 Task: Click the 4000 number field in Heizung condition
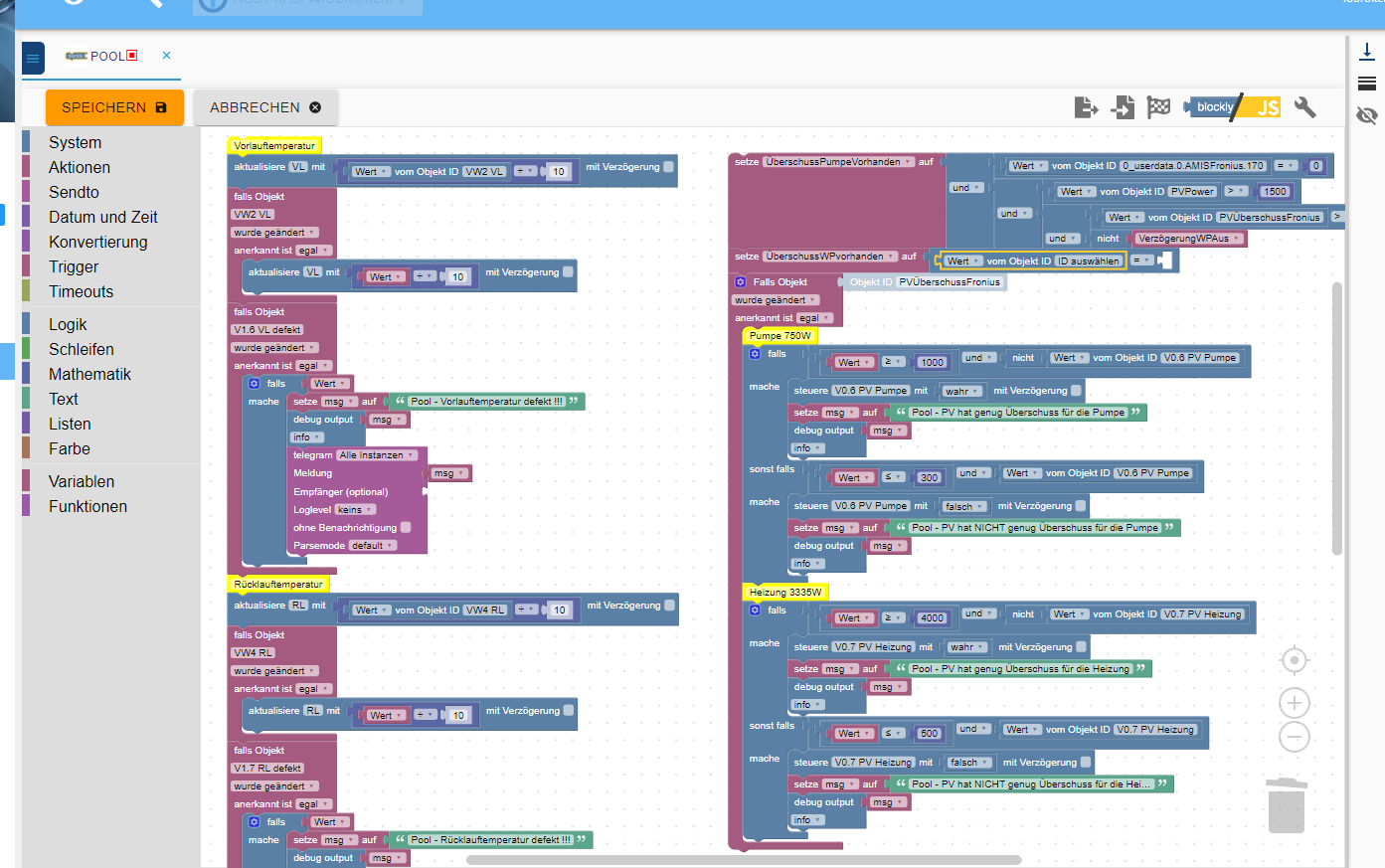(932, 618)
